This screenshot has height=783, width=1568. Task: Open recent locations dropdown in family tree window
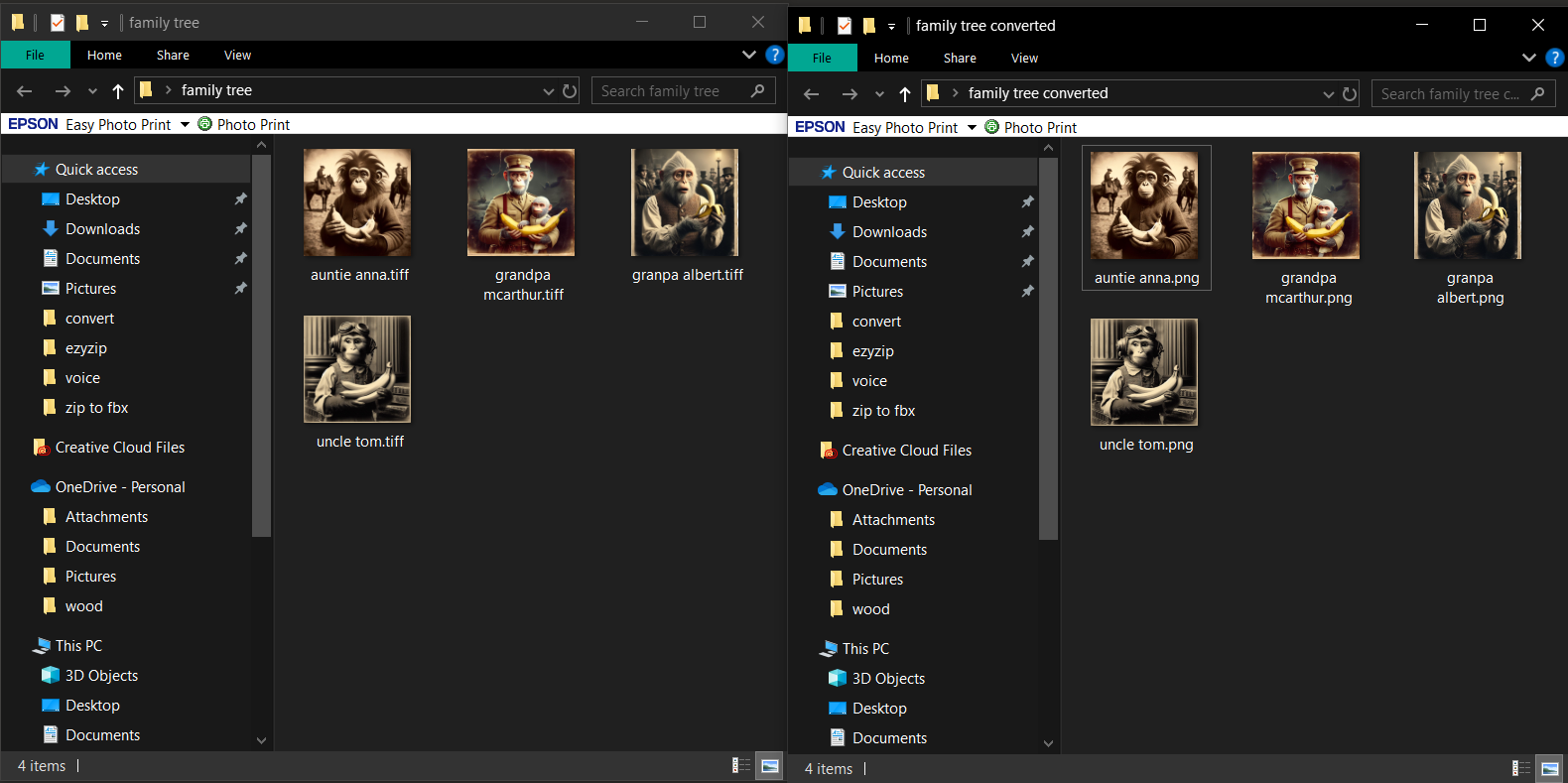point(92,91)
